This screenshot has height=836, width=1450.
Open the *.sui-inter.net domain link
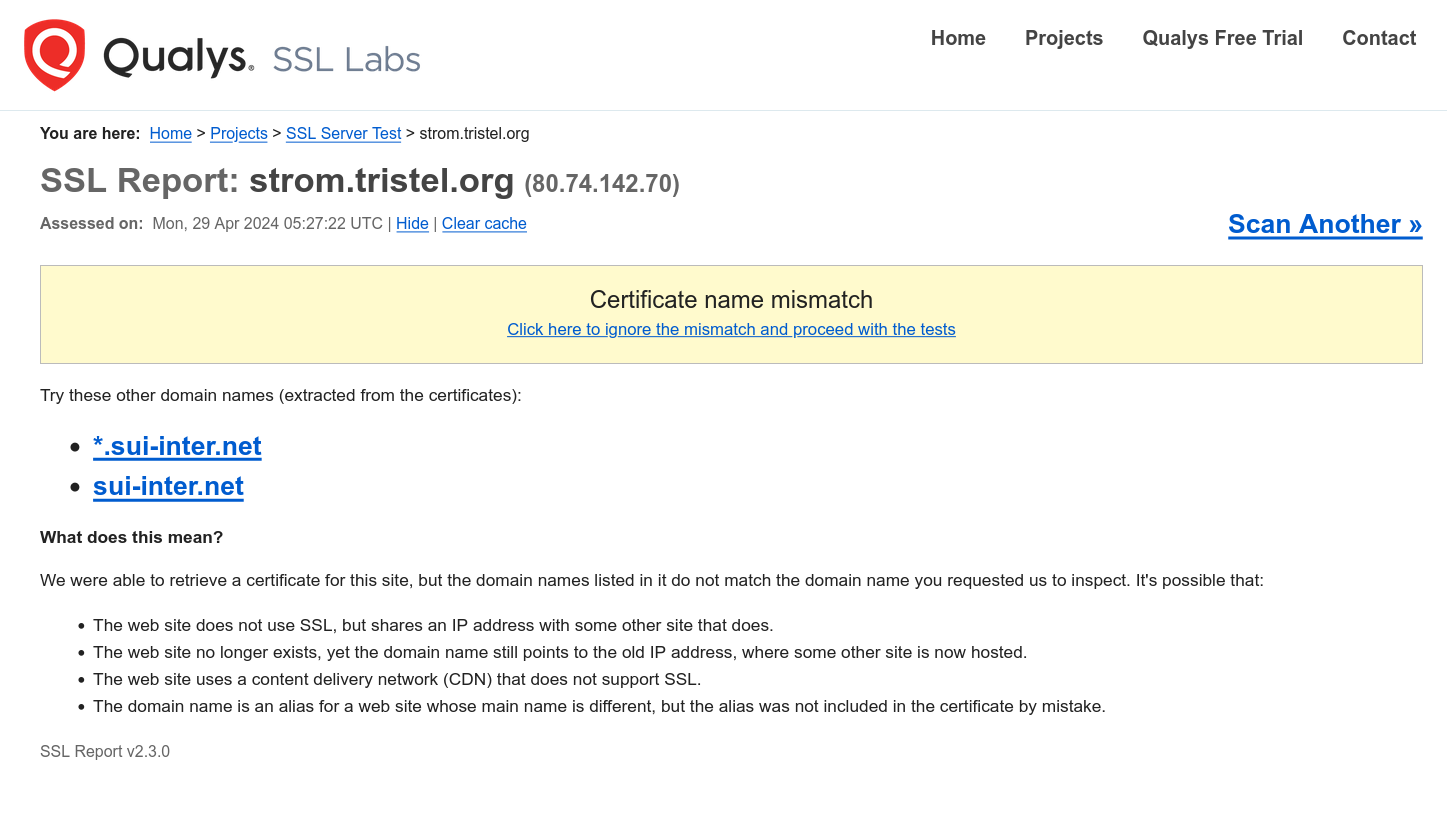[x=177, y=446]
